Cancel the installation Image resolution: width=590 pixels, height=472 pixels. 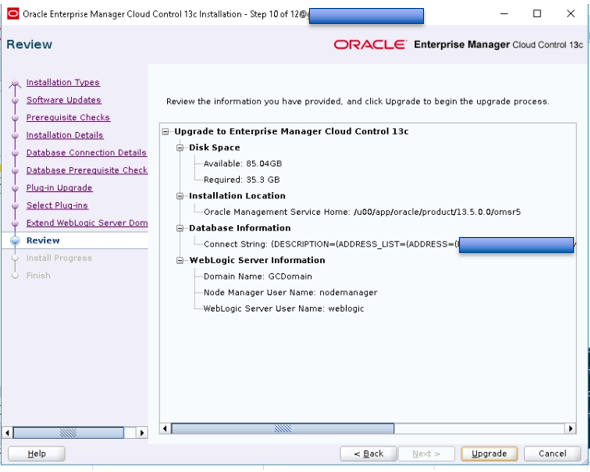(552, 454)
